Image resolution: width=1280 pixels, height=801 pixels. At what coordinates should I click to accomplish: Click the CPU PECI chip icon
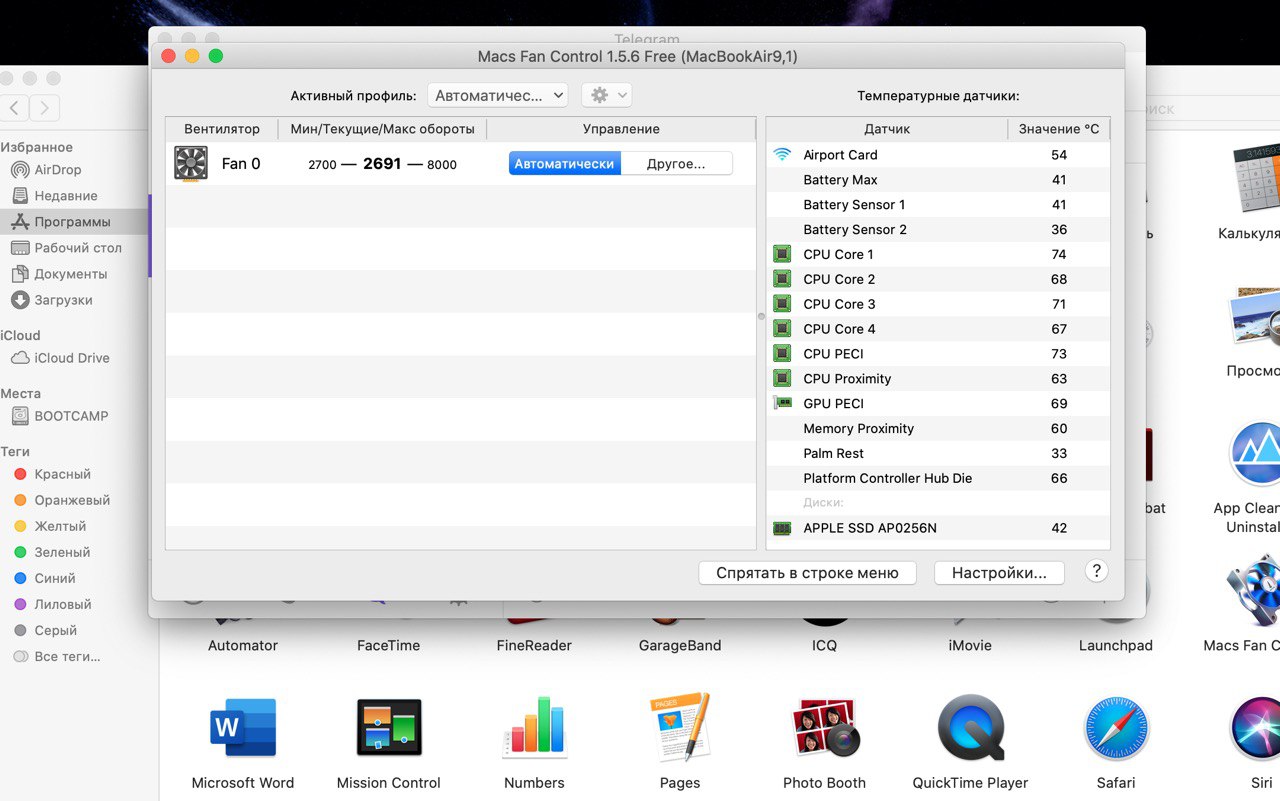[782, 354]
